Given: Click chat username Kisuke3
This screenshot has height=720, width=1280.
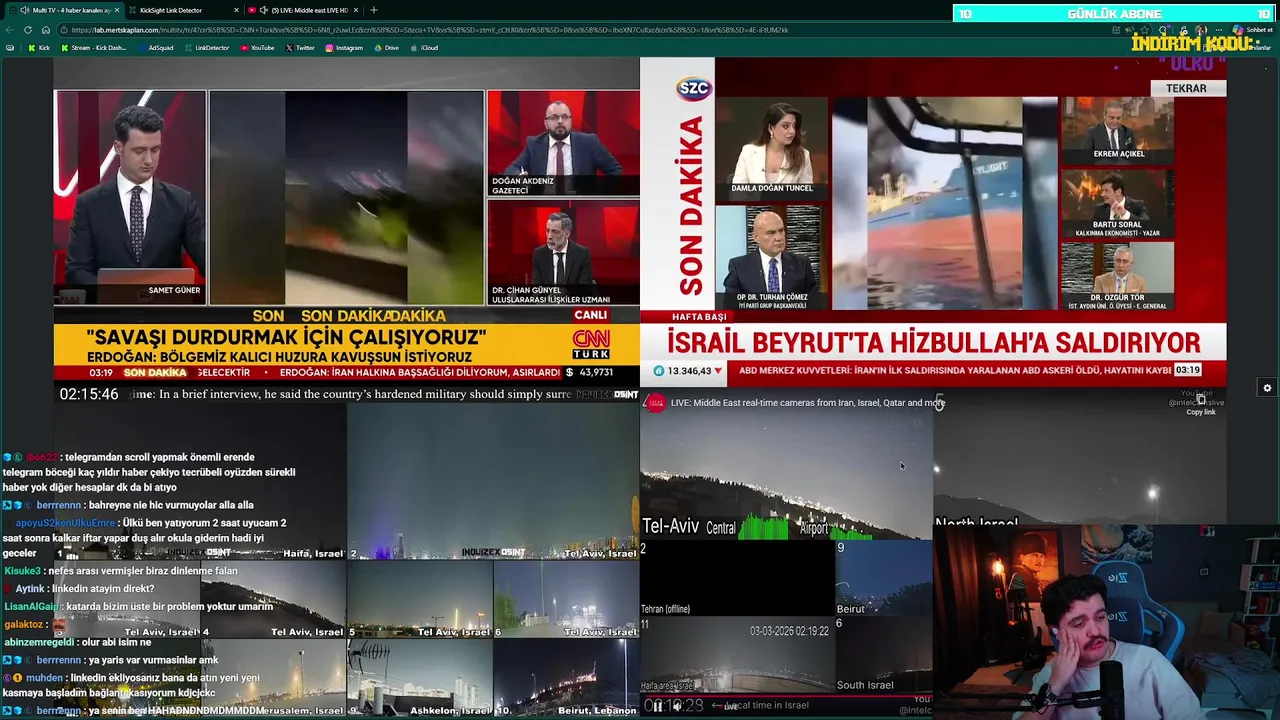Looking at the screenshot, I should (23, 571).
